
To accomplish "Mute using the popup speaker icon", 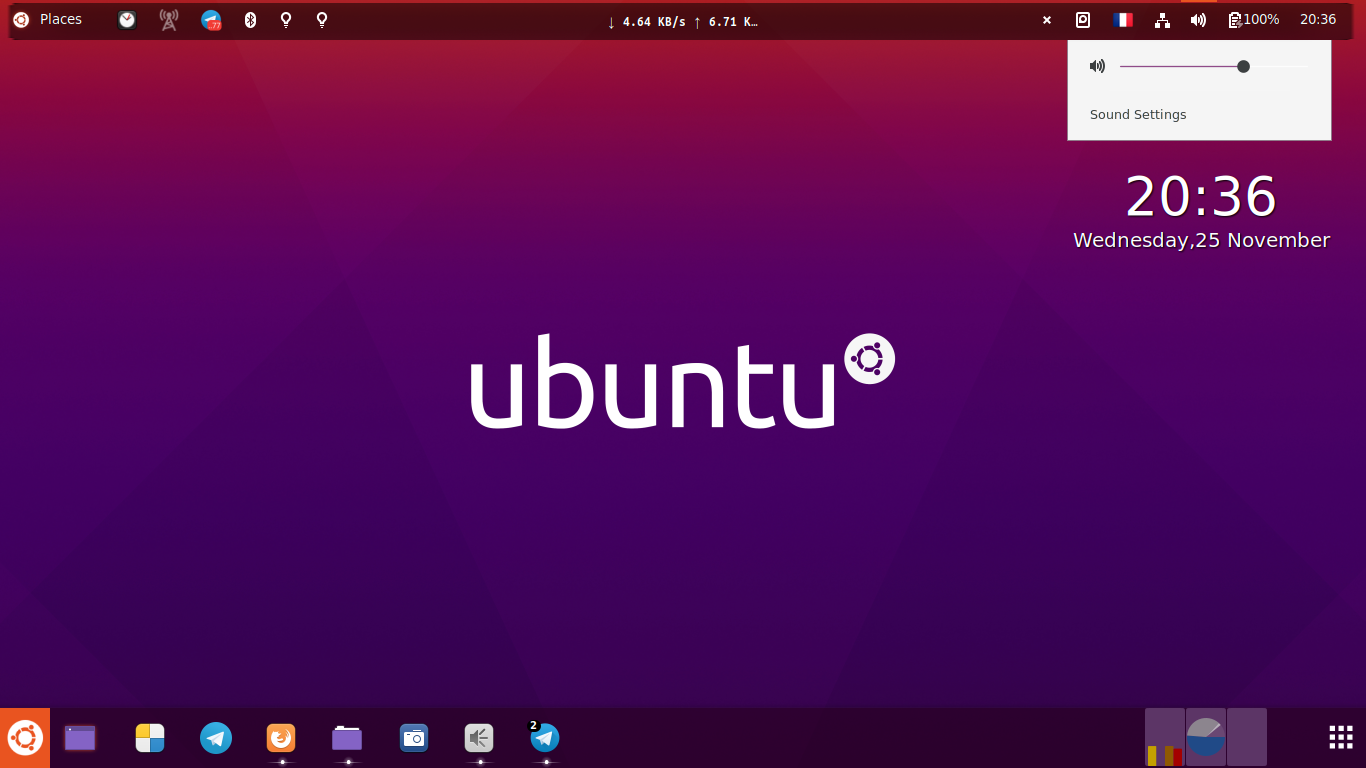I will (x=1097, y=67).
